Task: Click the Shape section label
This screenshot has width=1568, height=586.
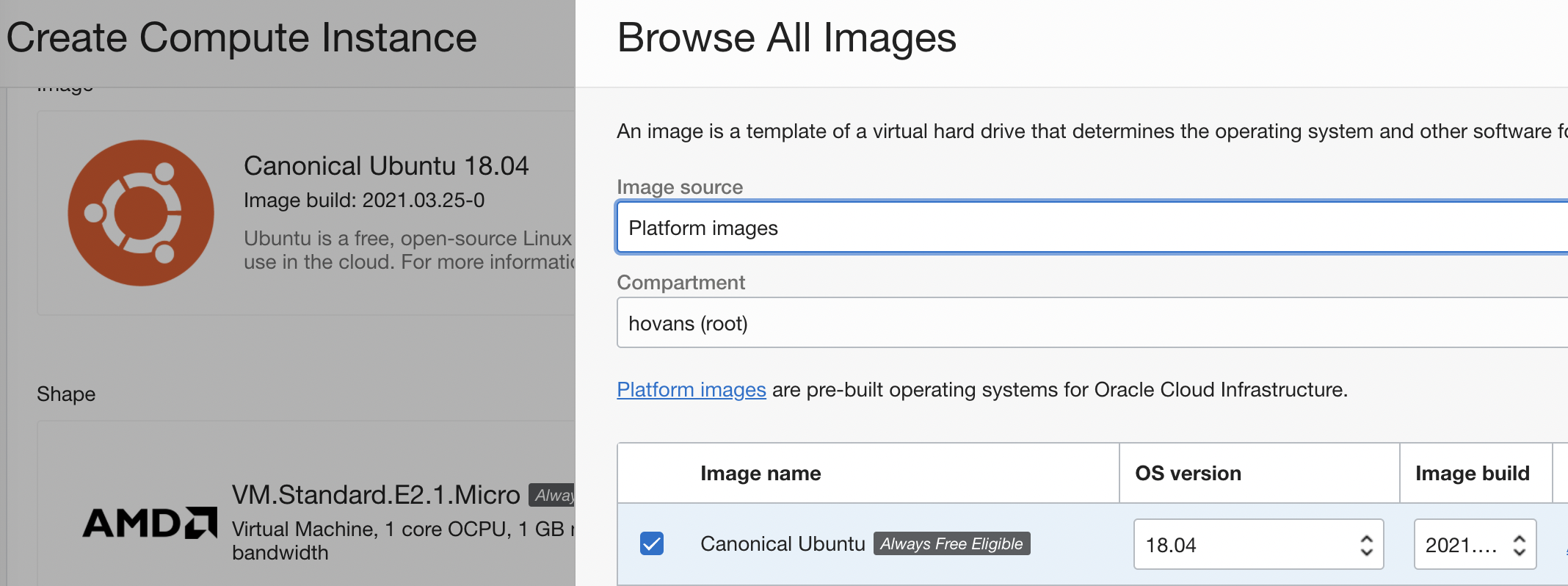Action: [x=66, y=394]
